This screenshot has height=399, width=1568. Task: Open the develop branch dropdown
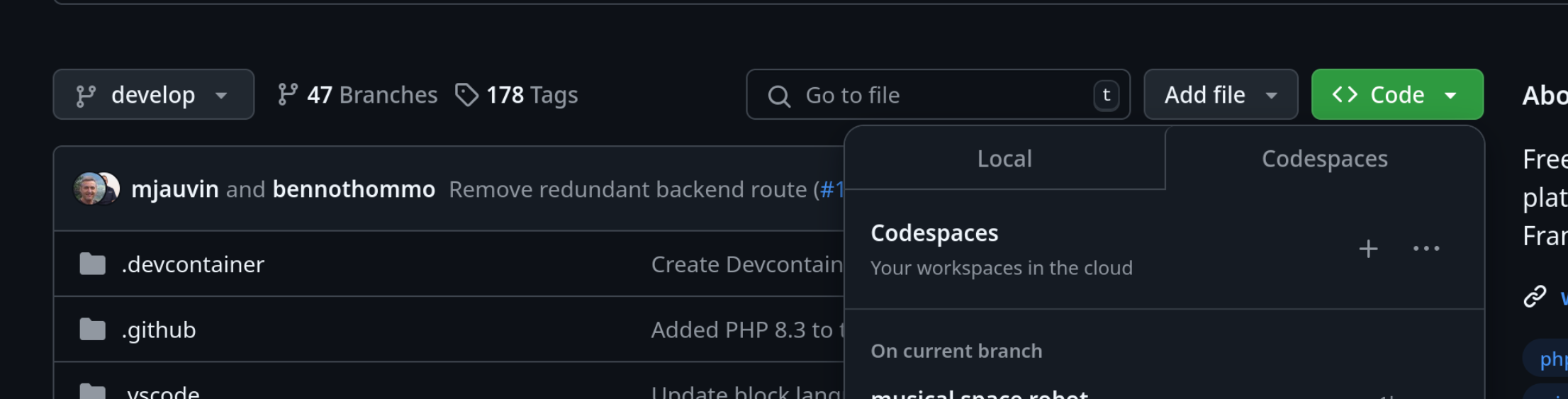153,95
